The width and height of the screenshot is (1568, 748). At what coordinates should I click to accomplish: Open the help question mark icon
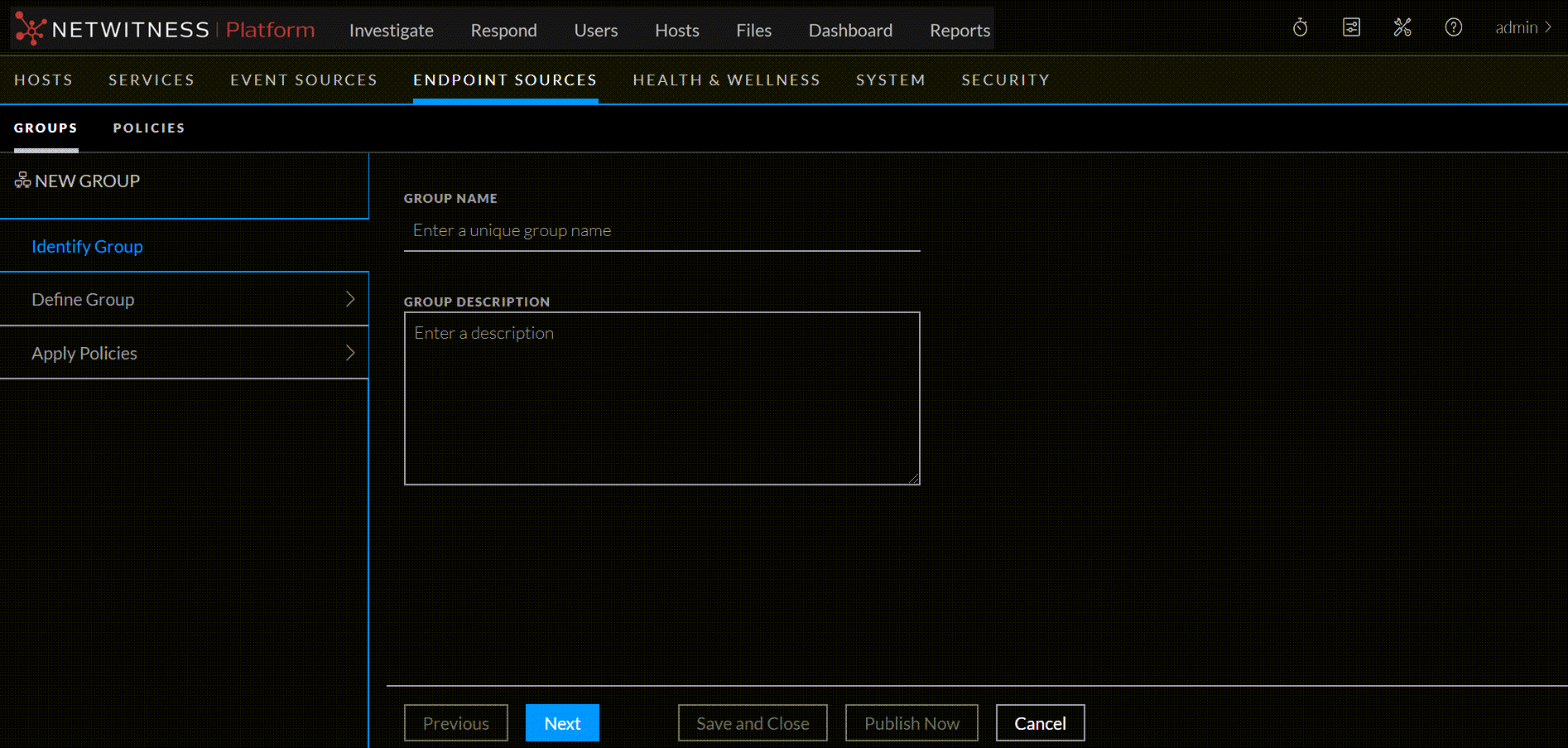1453,27
